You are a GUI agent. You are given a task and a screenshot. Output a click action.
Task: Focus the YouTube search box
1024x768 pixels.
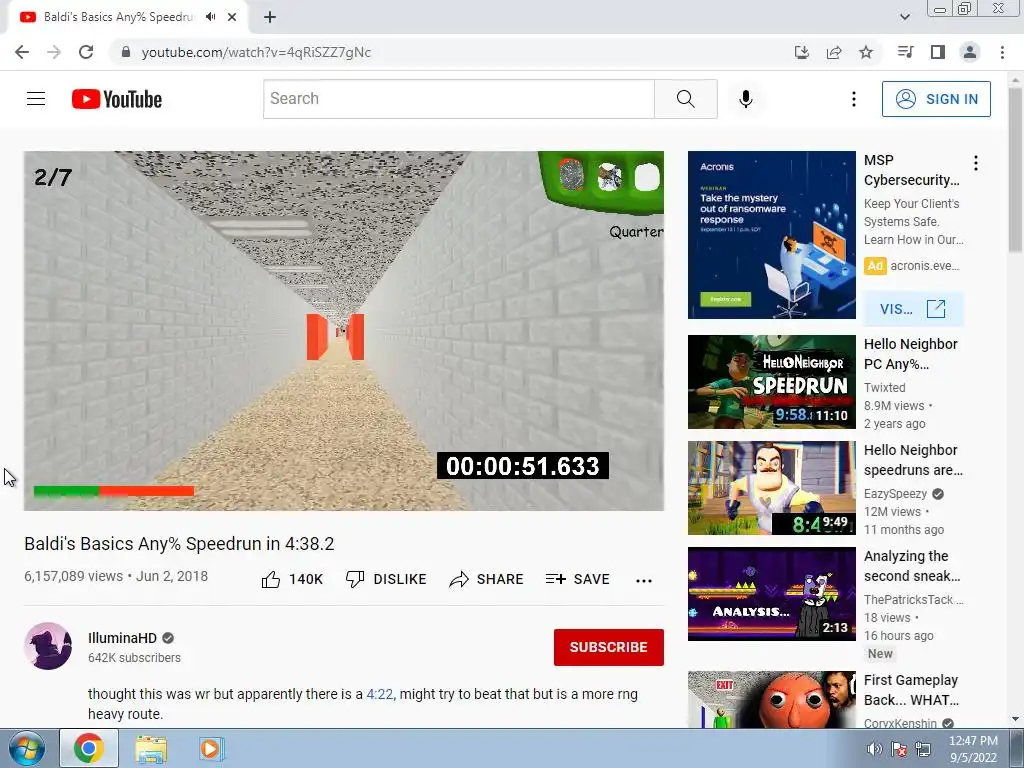click(x=458, y=99)
